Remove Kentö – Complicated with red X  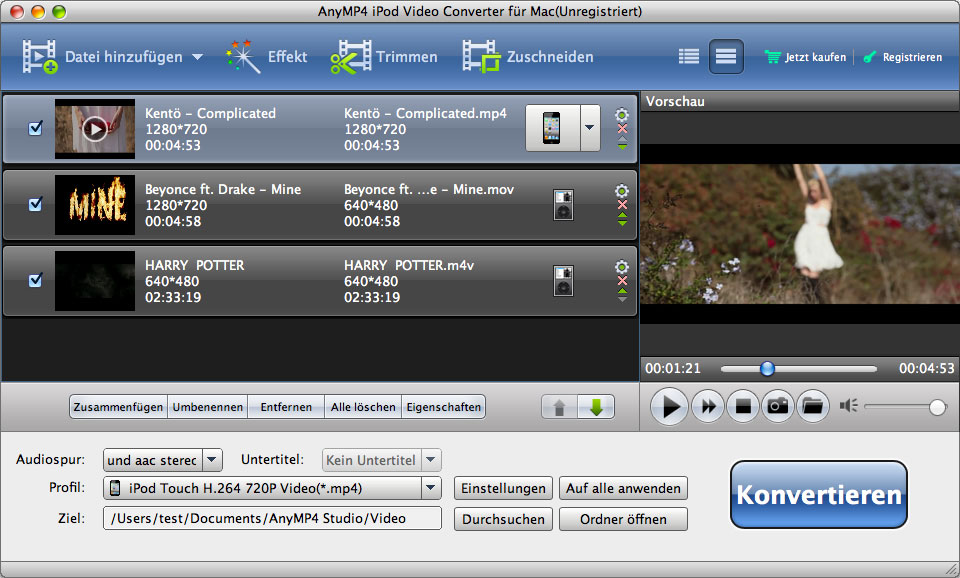tap(622, 129)
